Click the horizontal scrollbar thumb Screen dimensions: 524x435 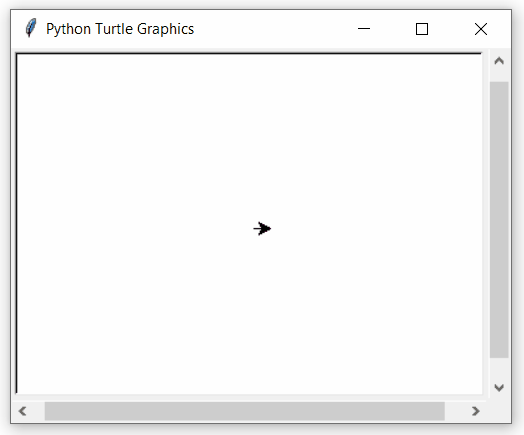[245, 411]
